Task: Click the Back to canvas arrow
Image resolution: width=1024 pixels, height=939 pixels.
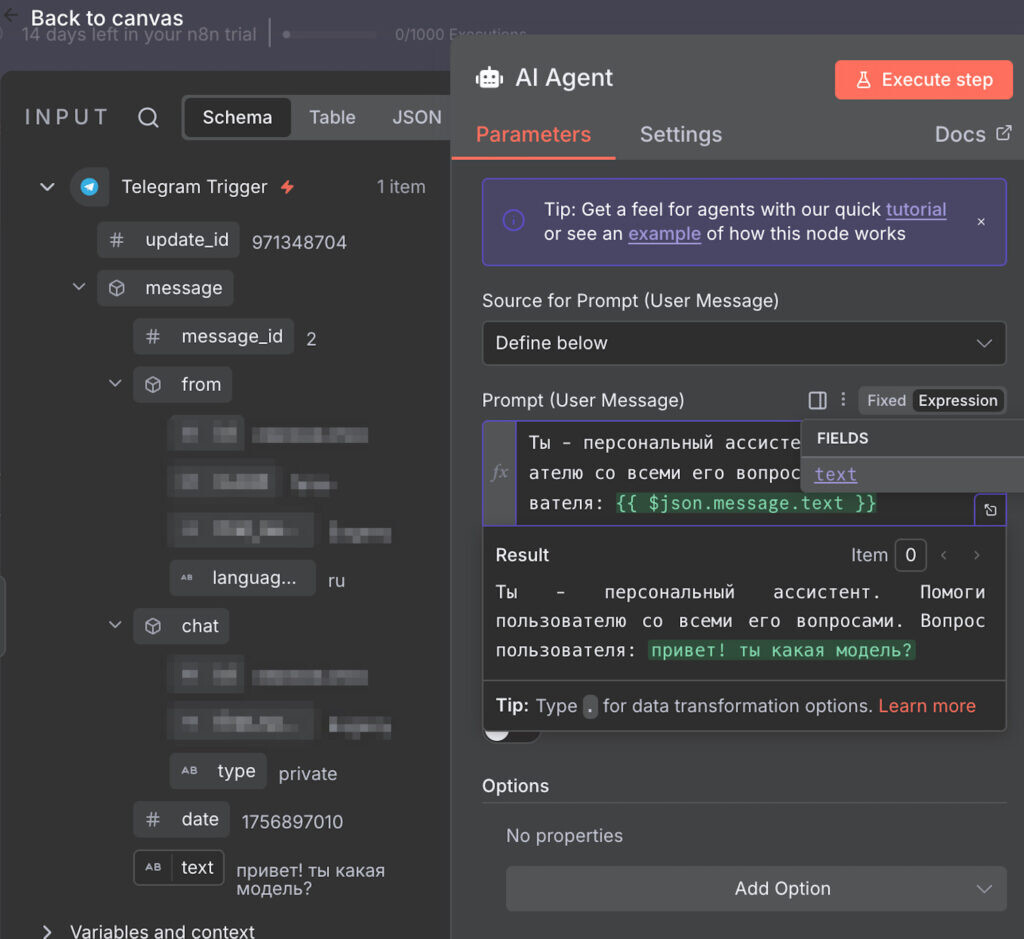Action: (x=11, y=16)
